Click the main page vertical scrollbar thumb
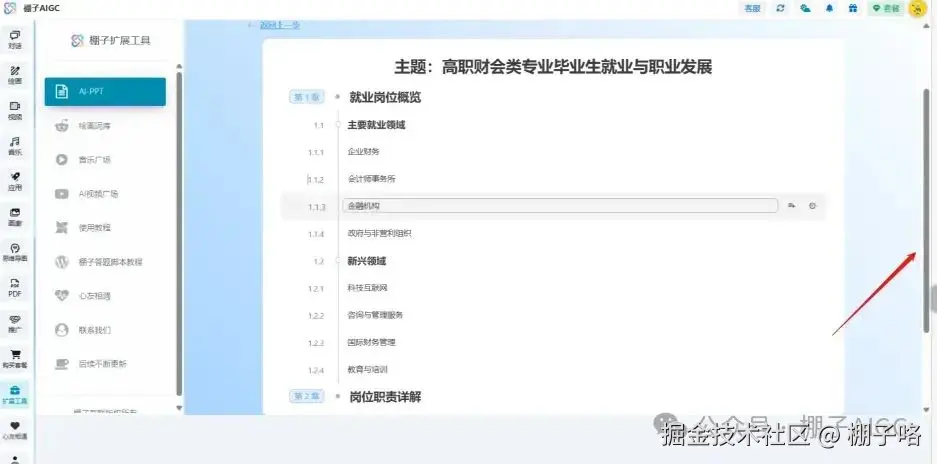 tap(926, 209)
